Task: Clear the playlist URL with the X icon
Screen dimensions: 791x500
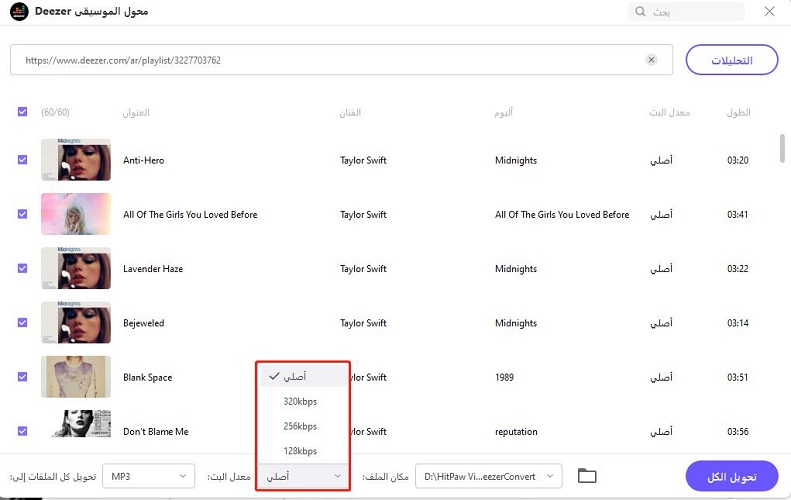Action: coord(651,60)
